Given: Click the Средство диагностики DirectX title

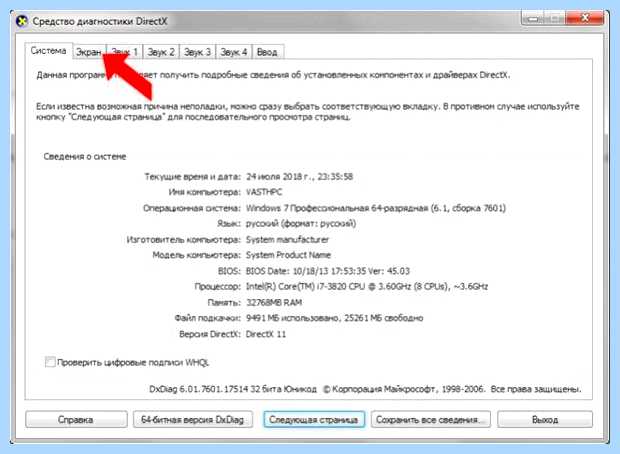Looking at the screenshot, I should coord(100,21).
